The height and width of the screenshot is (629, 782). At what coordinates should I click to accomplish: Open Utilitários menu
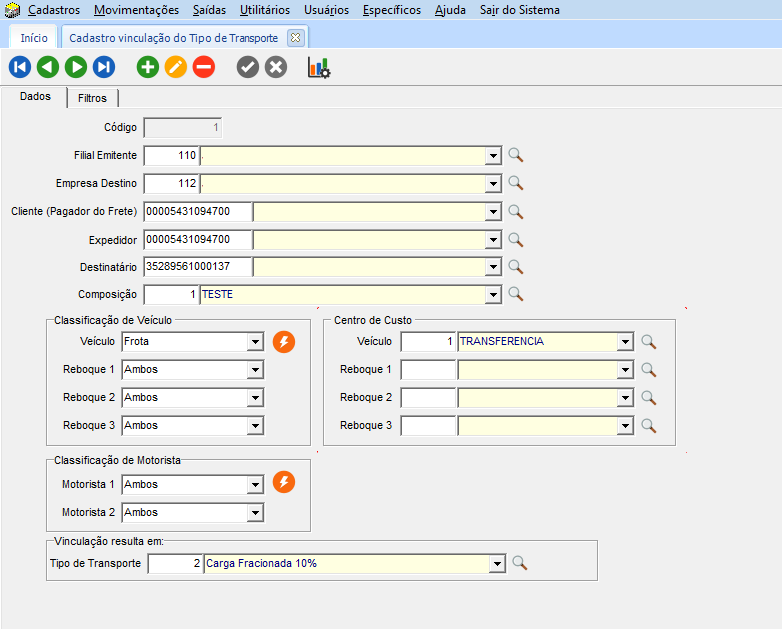265,10
